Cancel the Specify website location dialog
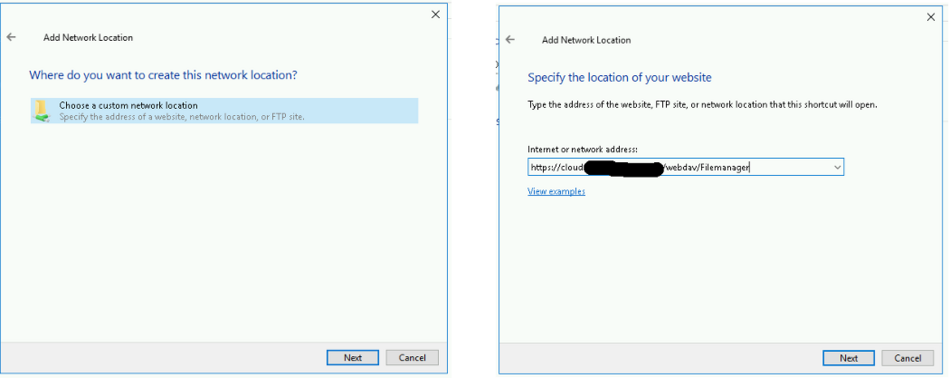Viewport: 950px width, 378px height. coord(908,358)
